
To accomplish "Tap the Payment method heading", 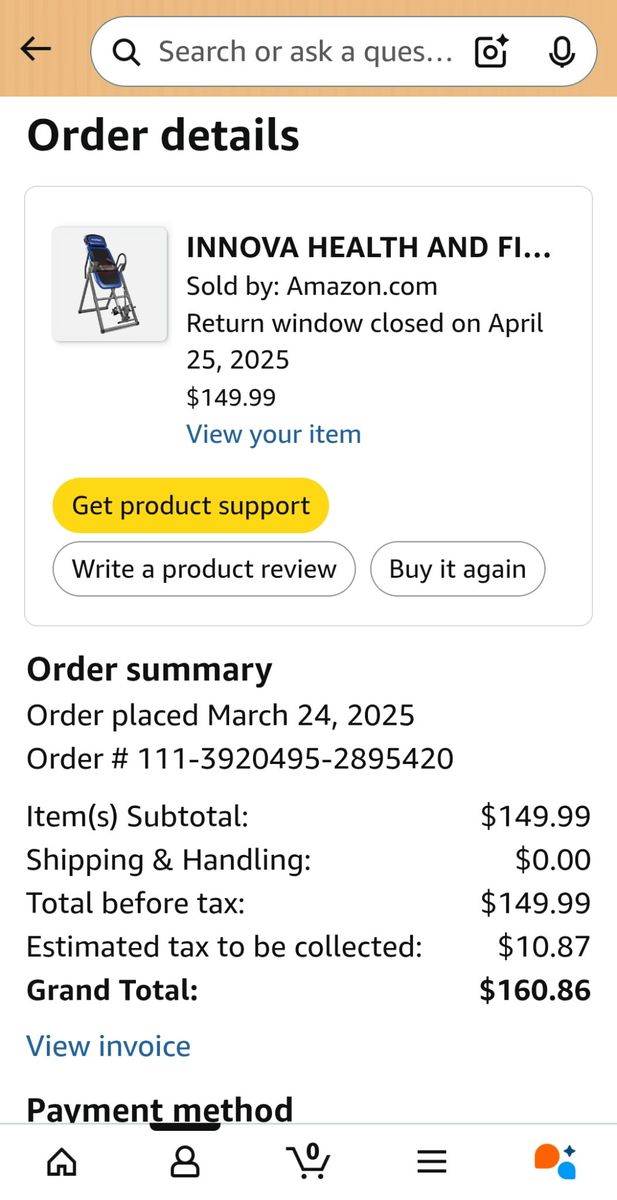I will (x=160, y=1109).
